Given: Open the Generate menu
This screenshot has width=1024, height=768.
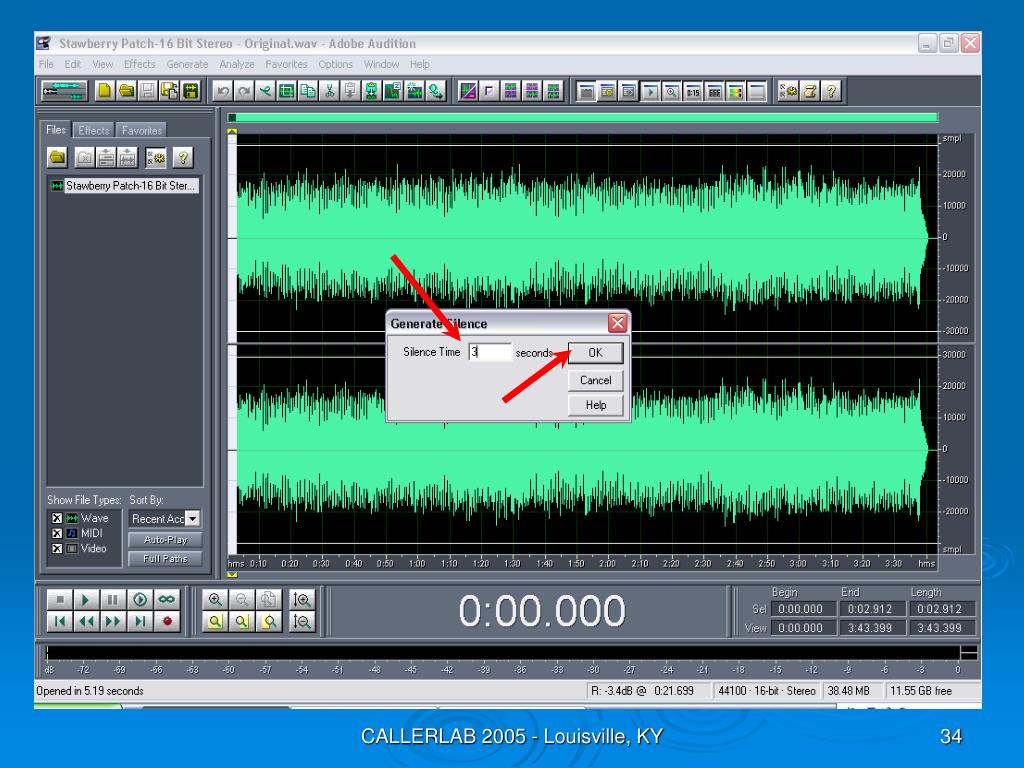Looking at the screenshot, I should pos(187,64).
